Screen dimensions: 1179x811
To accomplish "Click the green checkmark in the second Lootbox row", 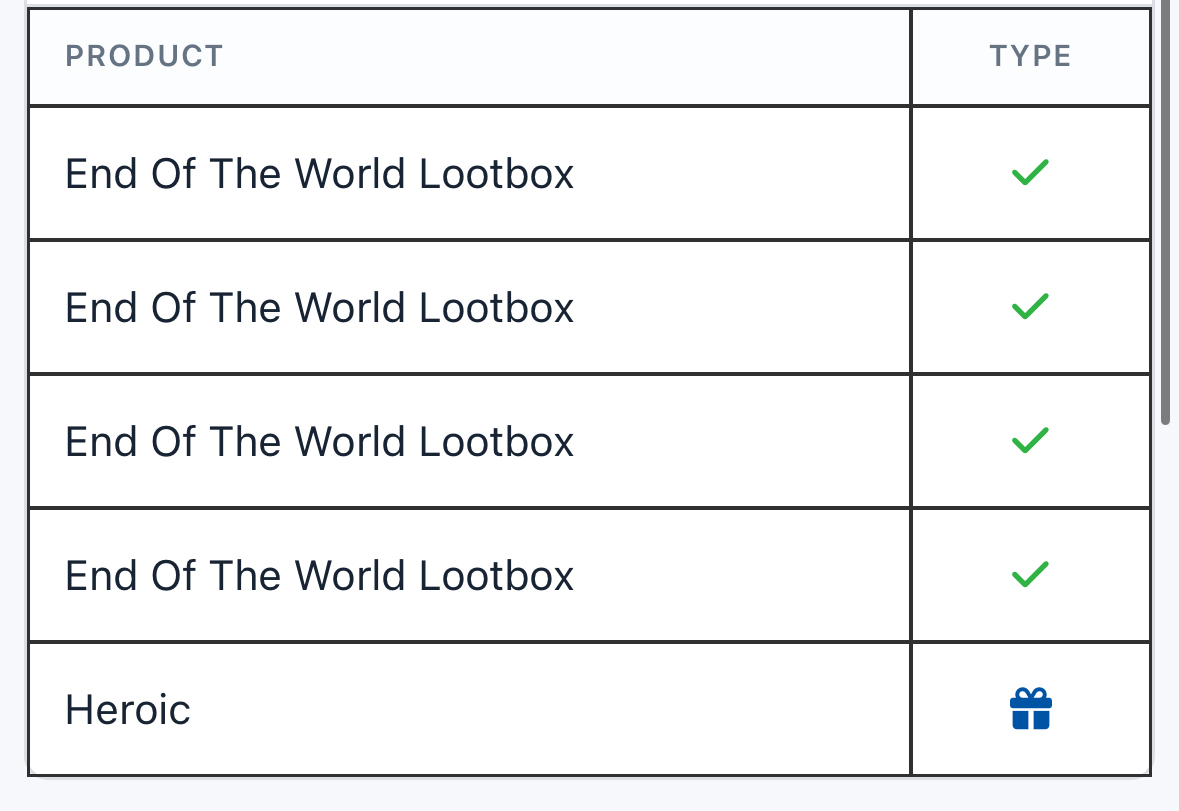I will tap(1030, 307).
